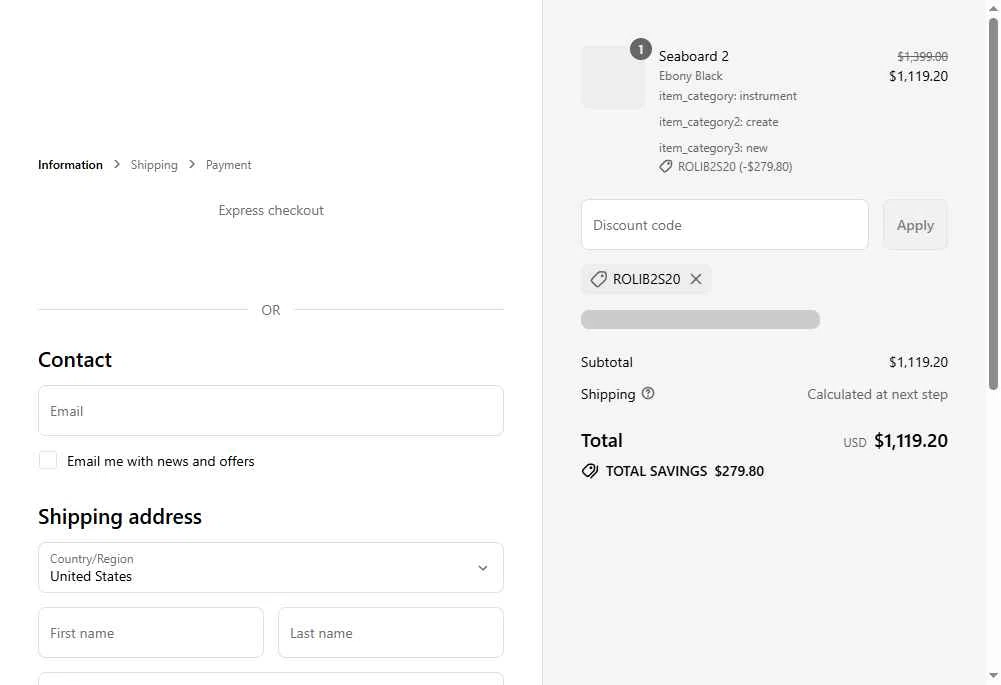Click the tag icon beside ROLIB2S20 (-$279.80)
The height and width of the screenshot is (685, 1001).
pyautogui.click(x=665, y=167)
